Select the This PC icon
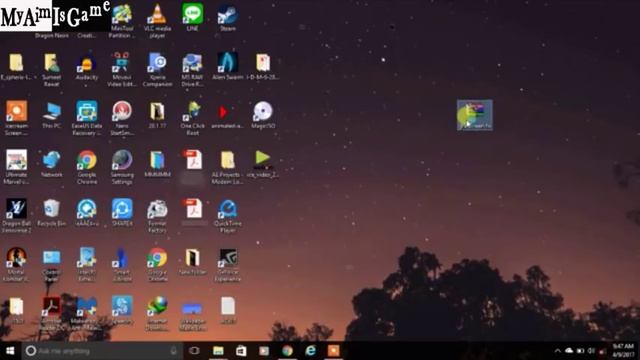The height and width of the screenshot is (360, 640). pyautogui.click(x=51, y=115)
